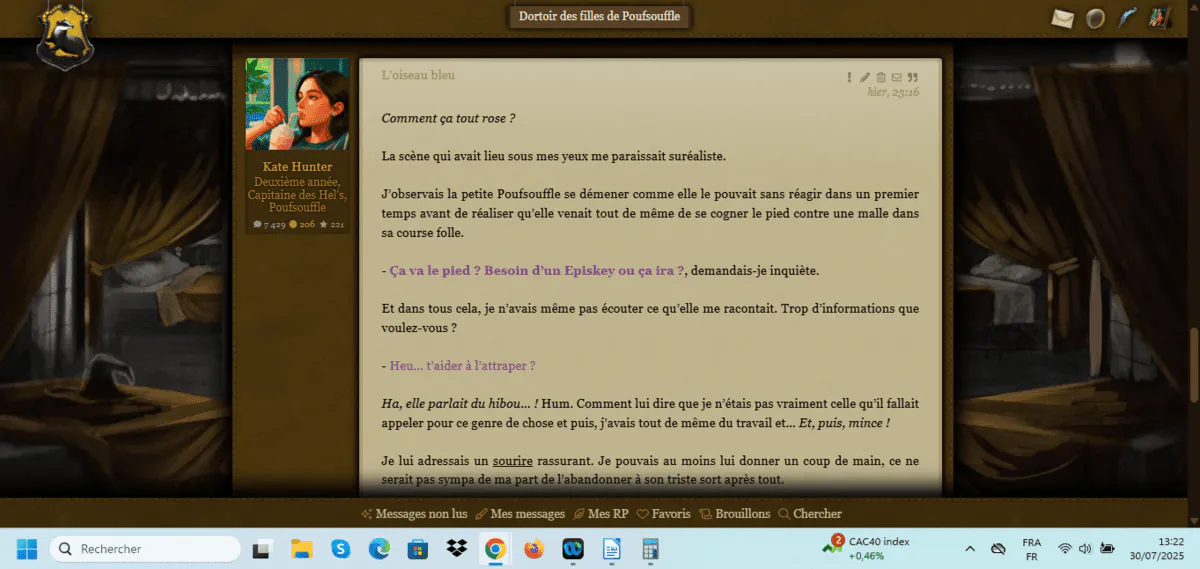1200x569 pixels.
Task: Click the cloud sync tray icon
Action: point(997,548)
